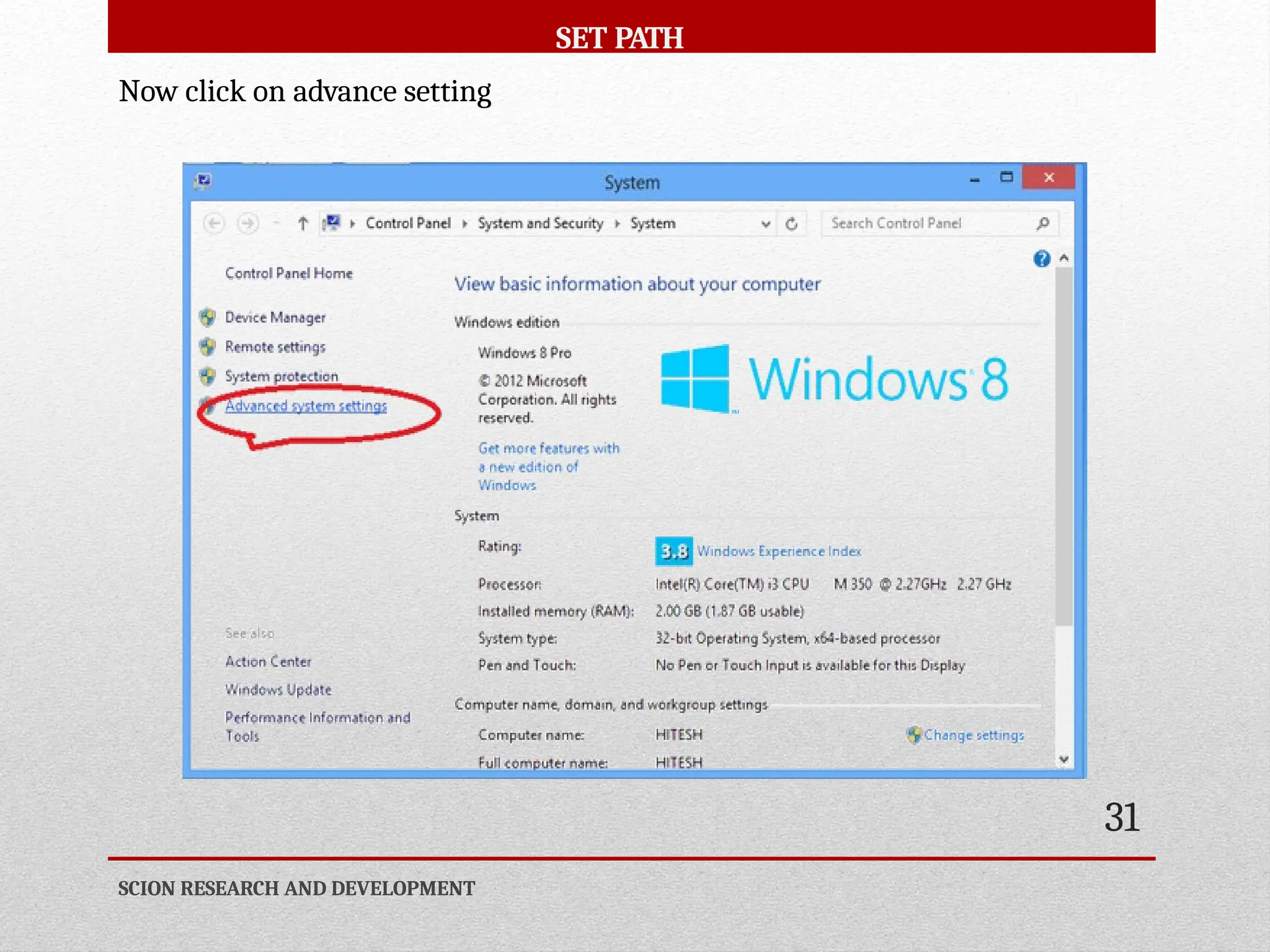
Task: Open Advanced system settings
Action: 306,406
